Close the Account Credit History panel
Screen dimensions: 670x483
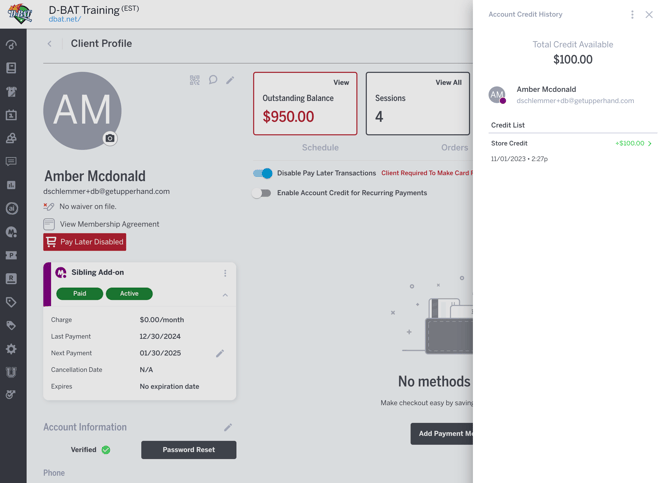649,15
